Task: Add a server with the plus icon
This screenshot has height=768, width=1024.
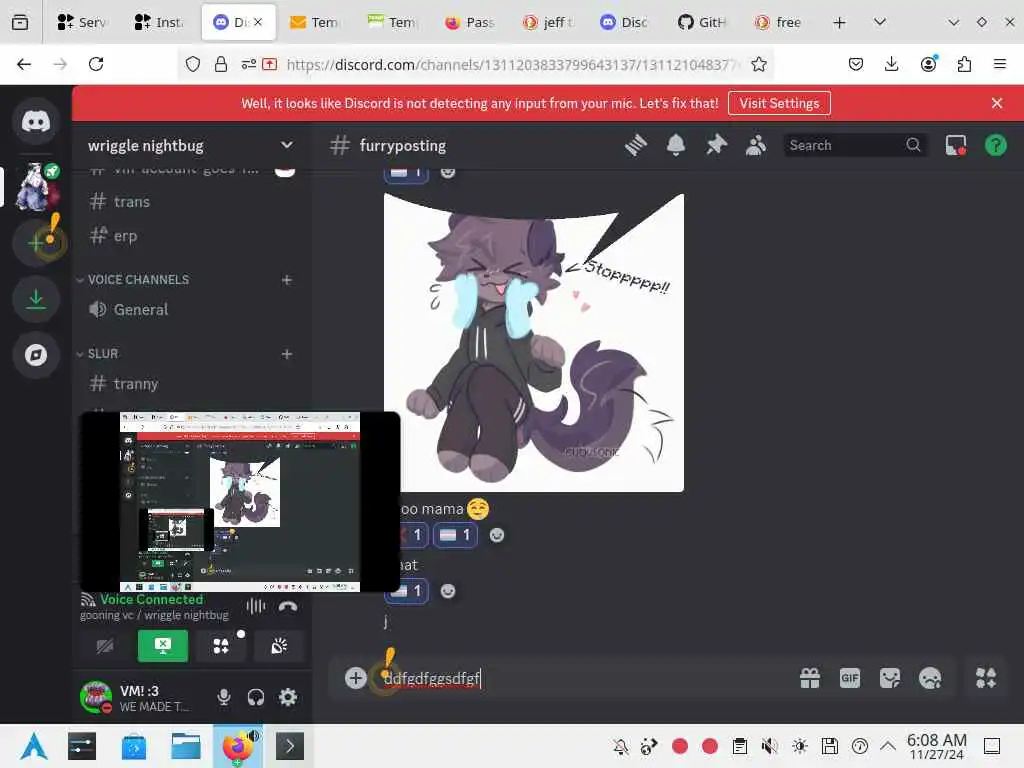Action: (36, 243)
